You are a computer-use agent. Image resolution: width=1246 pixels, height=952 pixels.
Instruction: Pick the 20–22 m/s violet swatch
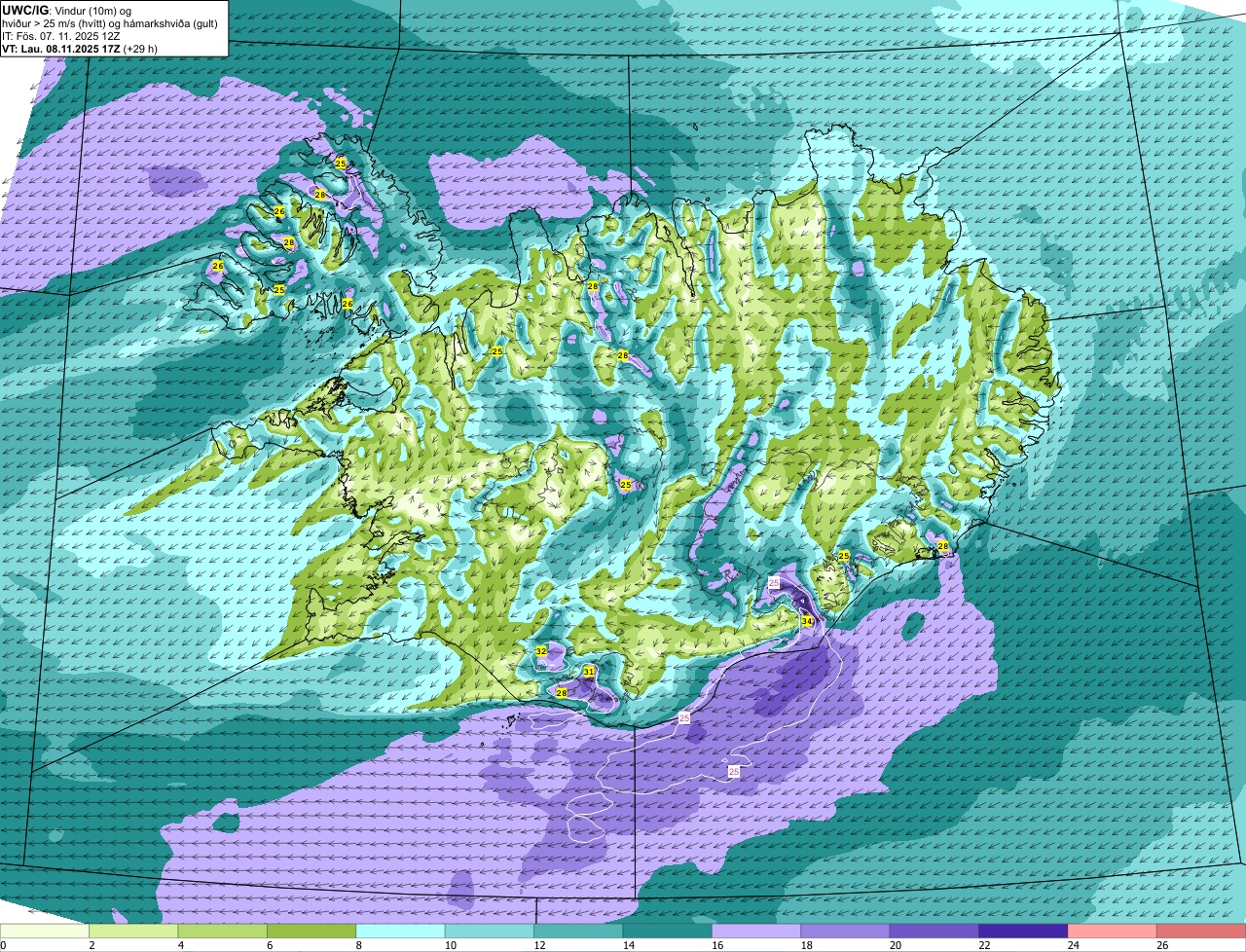point(934,931)
